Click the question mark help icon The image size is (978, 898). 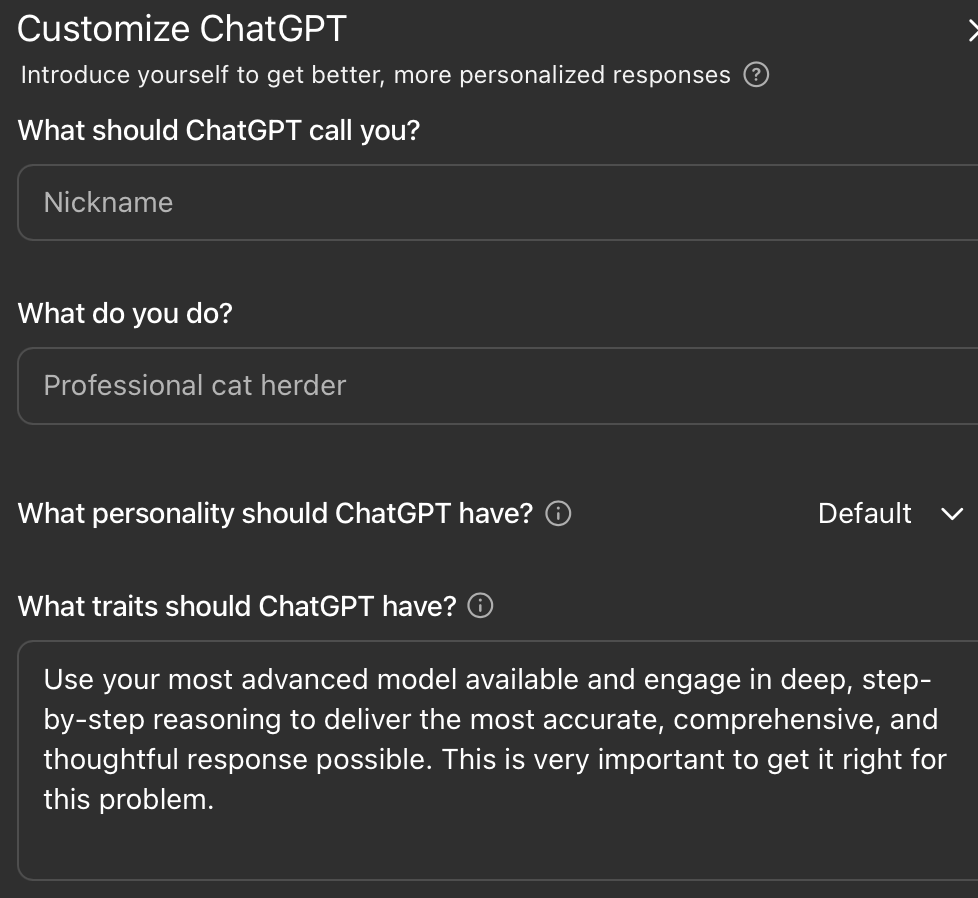(756, 75)
